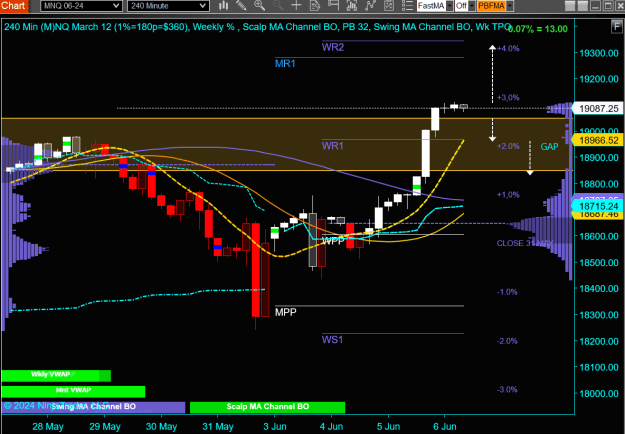Click second gray window-link square button
This screenshot has width=625, height=434.
(583, 6)
